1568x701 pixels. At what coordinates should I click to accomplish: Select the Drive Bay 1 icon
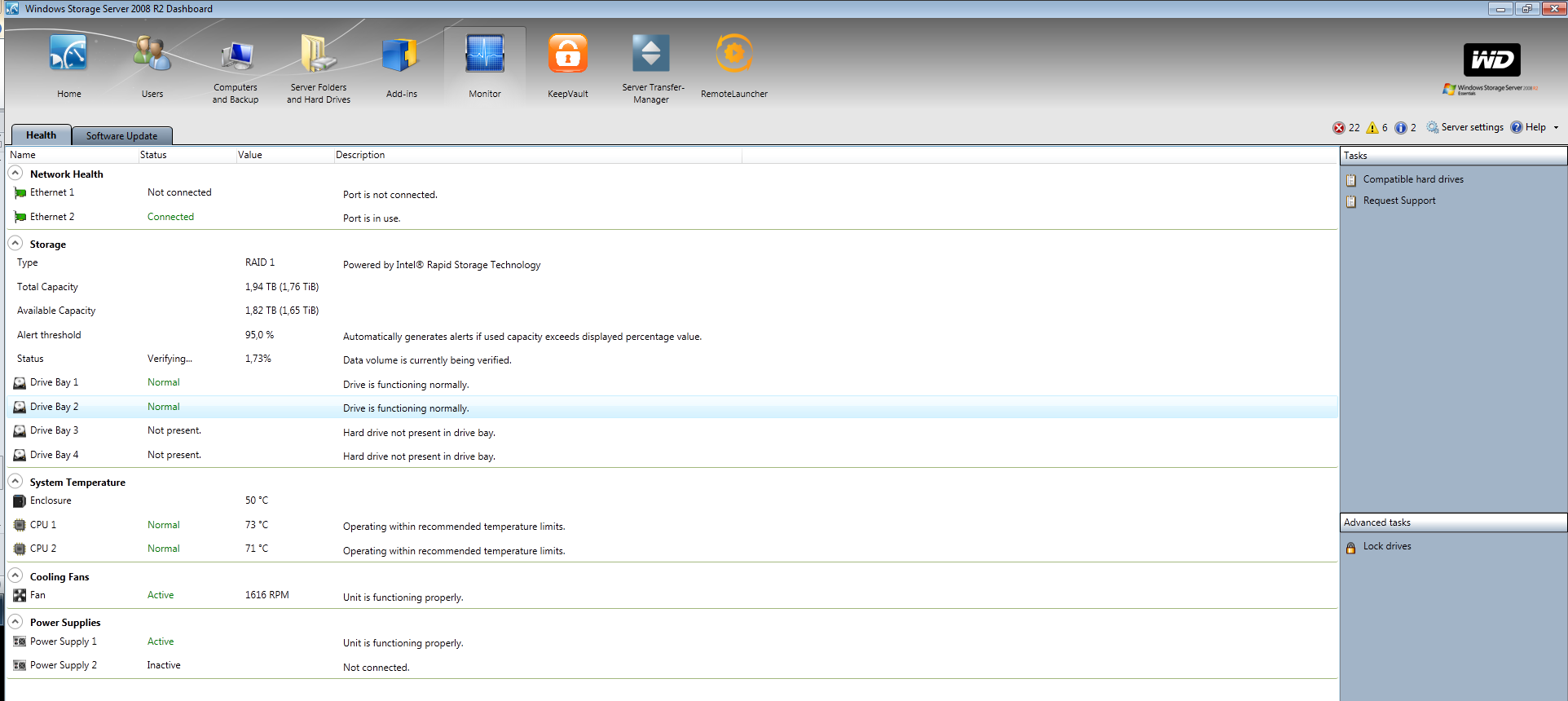(20, 382)
